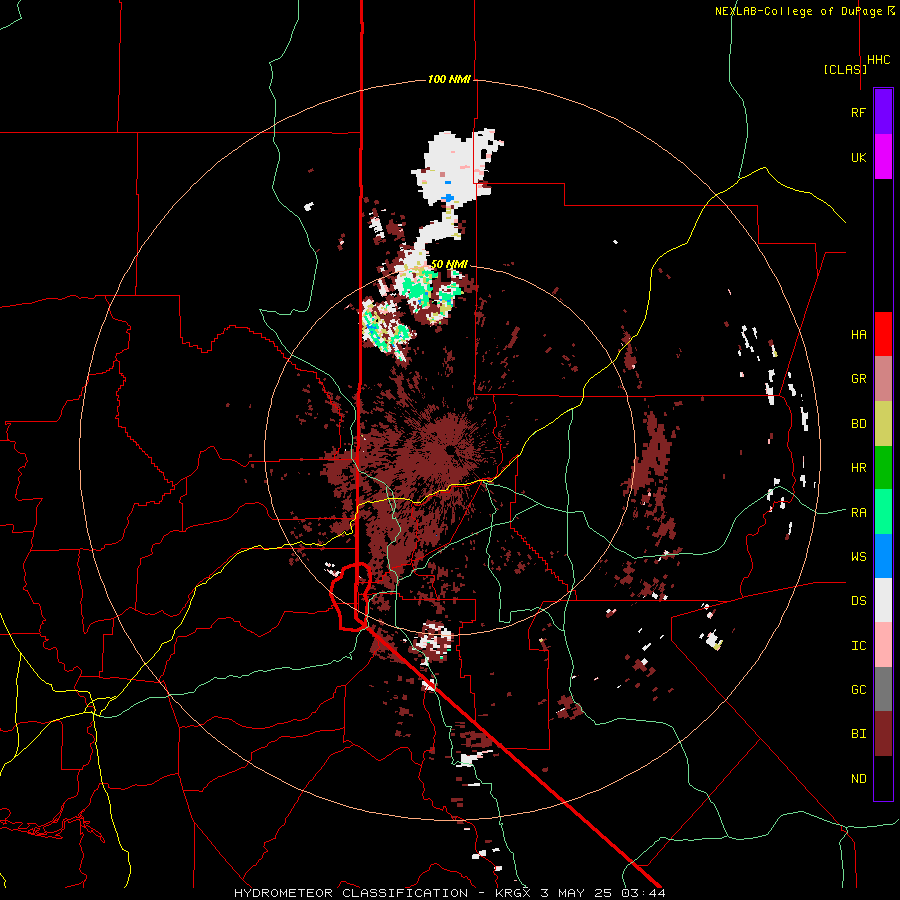The height and width of the screenshot is (900, 900).
Task: Click the ND legend label
Action: [x=858, y=779]
